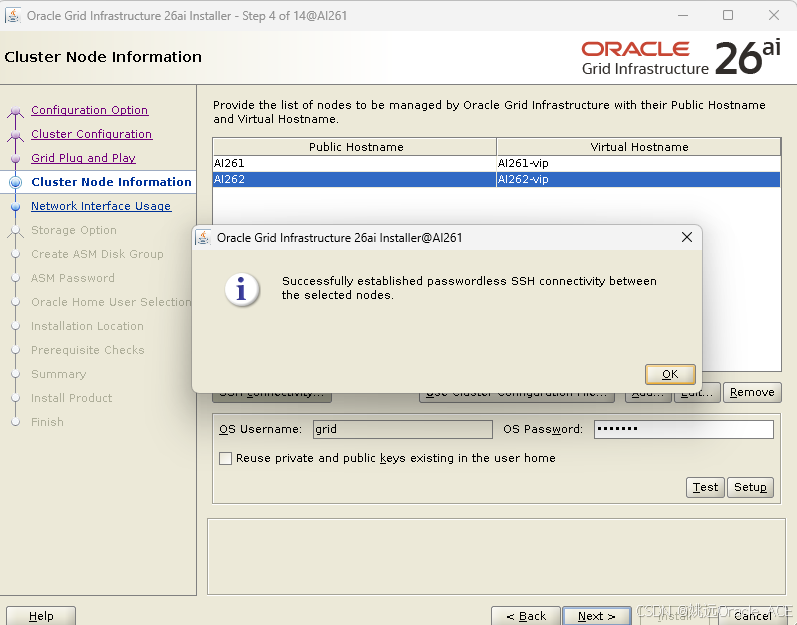Image resolution: width=797 pixels, height=625 pixels.
Task: Select the AI261 public hostname cell
Action: [355, 163]
